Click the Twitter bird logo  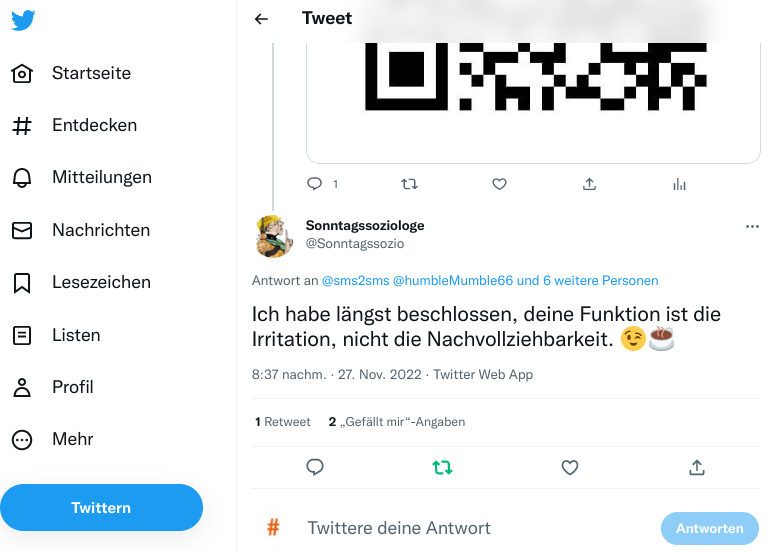[24, 21]
